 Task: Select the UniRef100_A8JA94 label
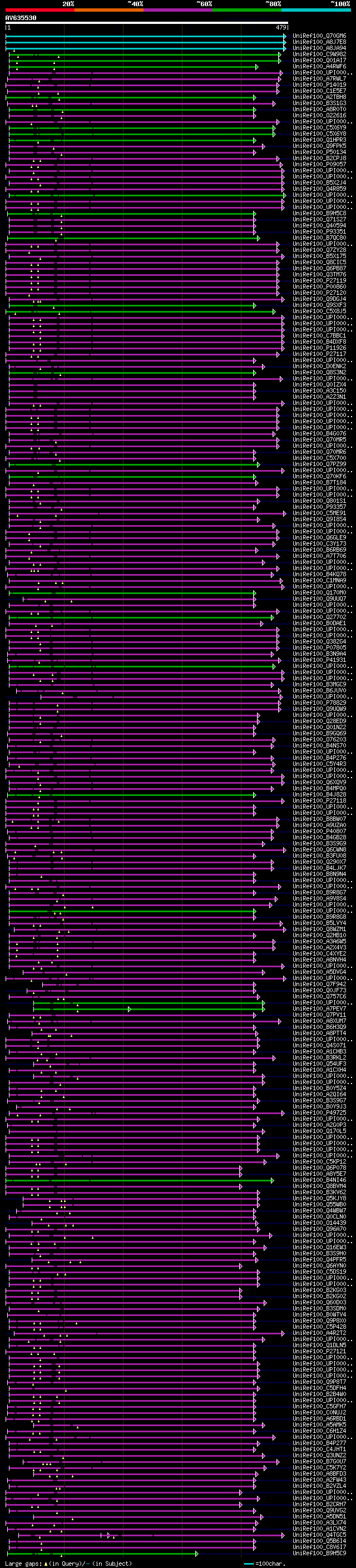pyautogui.click(x=319, y=48)
